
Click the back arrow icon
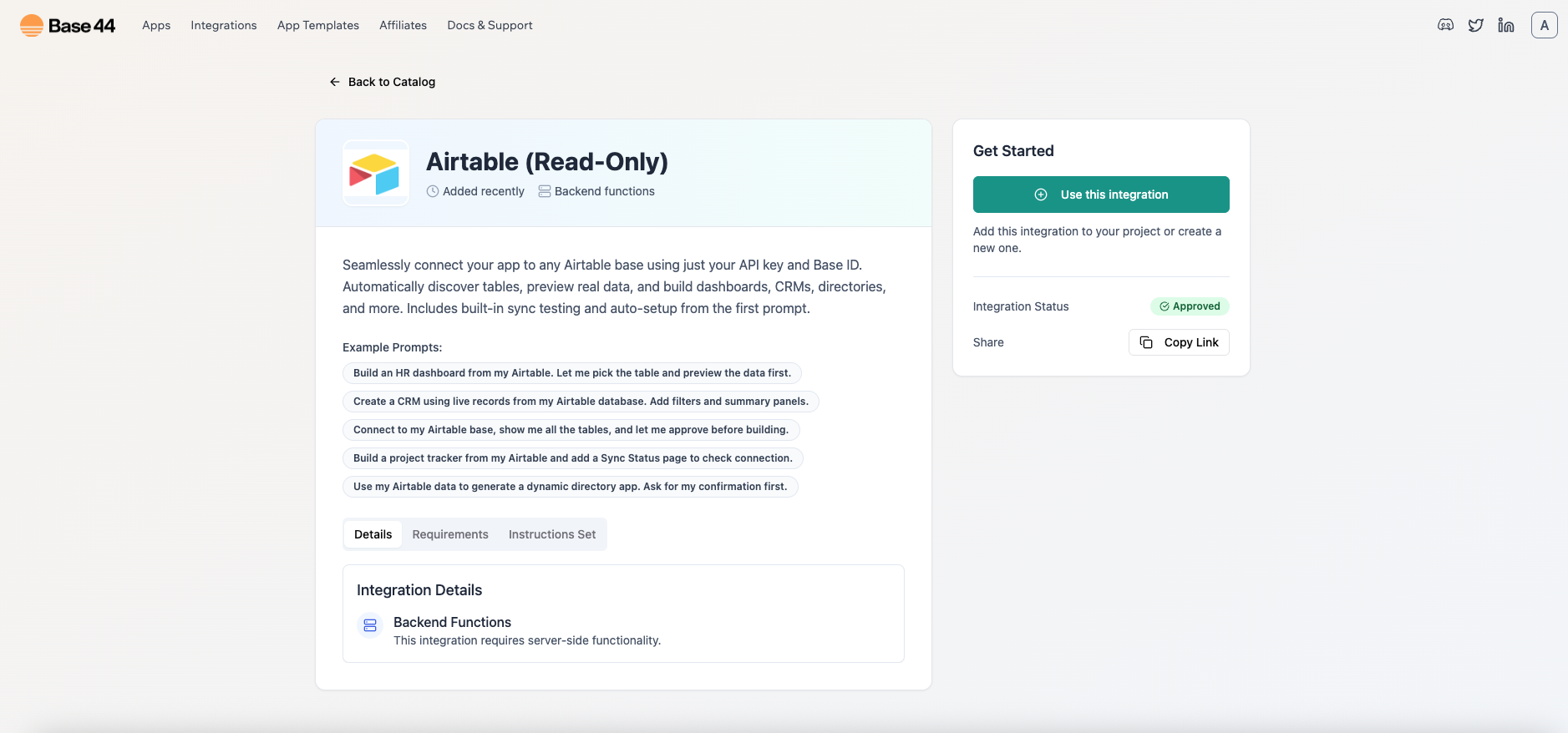[x=335, y=82]
